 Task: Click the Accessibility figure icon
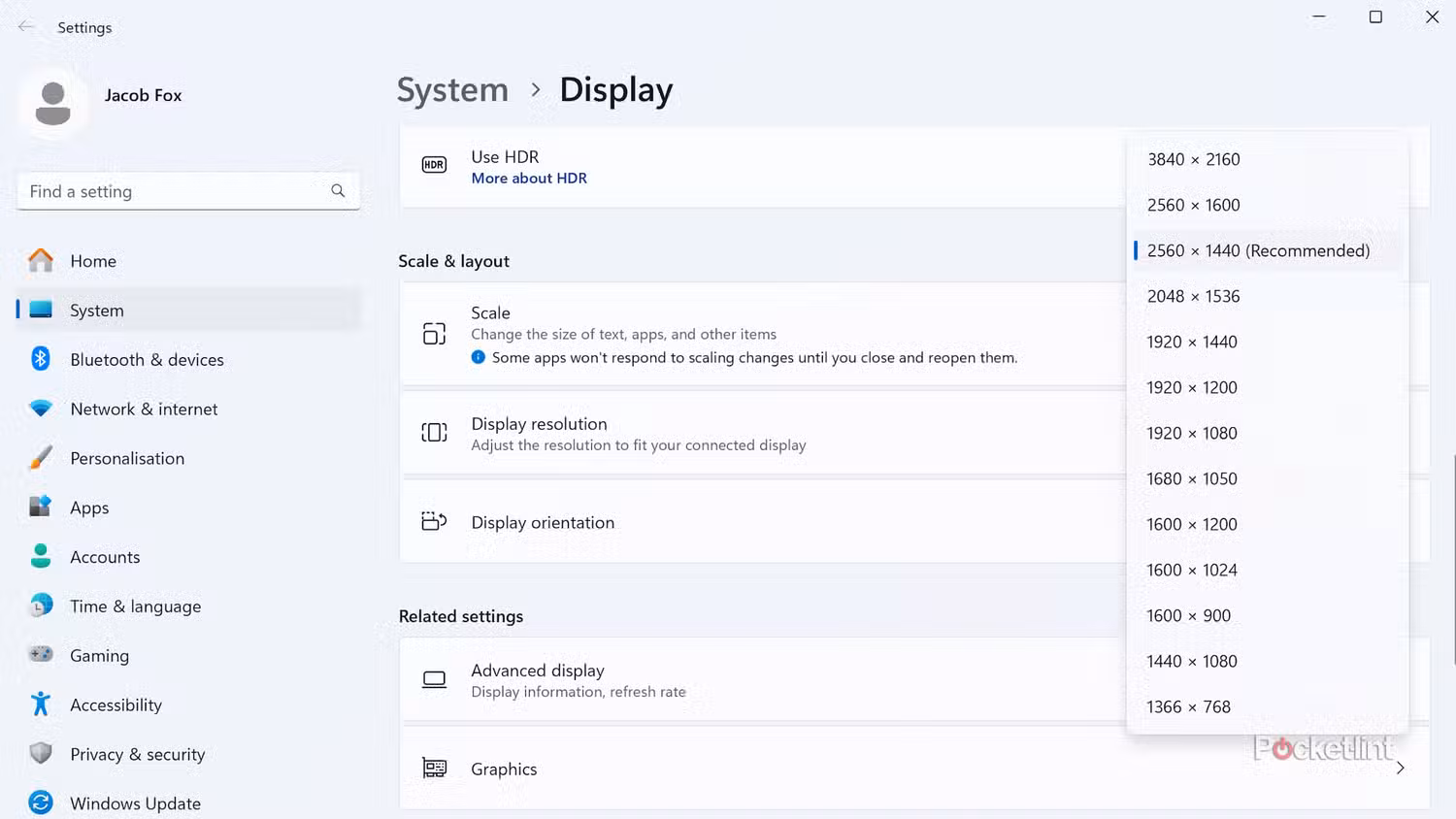pos(41,704)
